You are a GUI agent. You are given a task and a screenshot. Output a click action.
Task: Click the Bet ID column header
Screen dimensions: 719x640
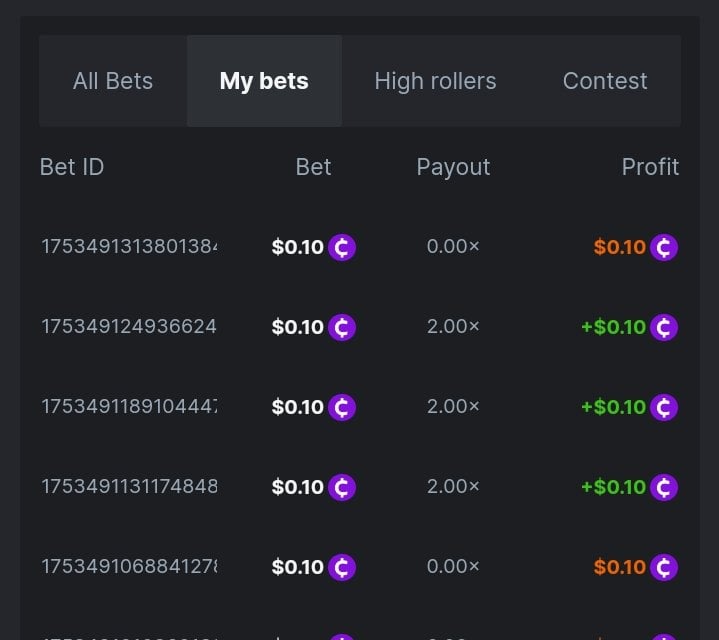pyautogui.click(x=72, y=167)
